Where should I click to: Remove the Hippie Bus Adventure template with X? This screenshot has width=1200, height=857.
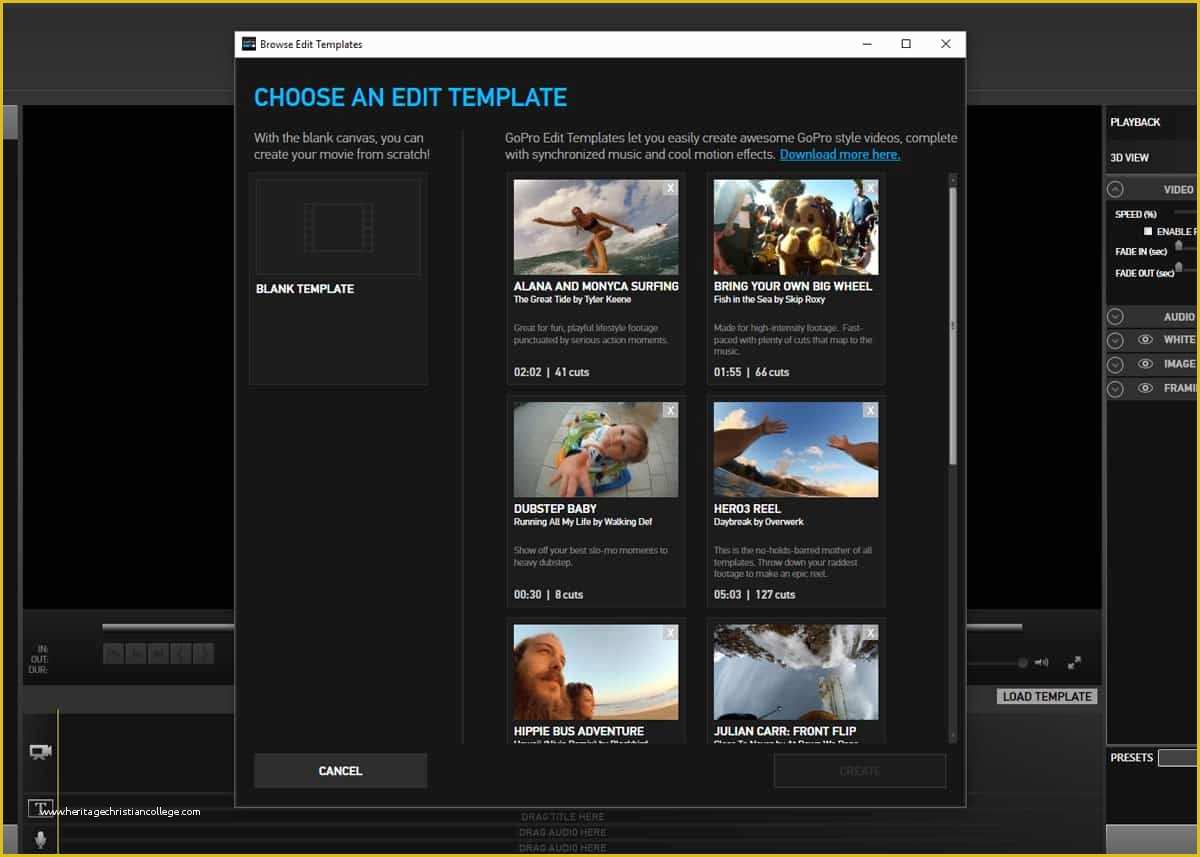pos(671,632)
